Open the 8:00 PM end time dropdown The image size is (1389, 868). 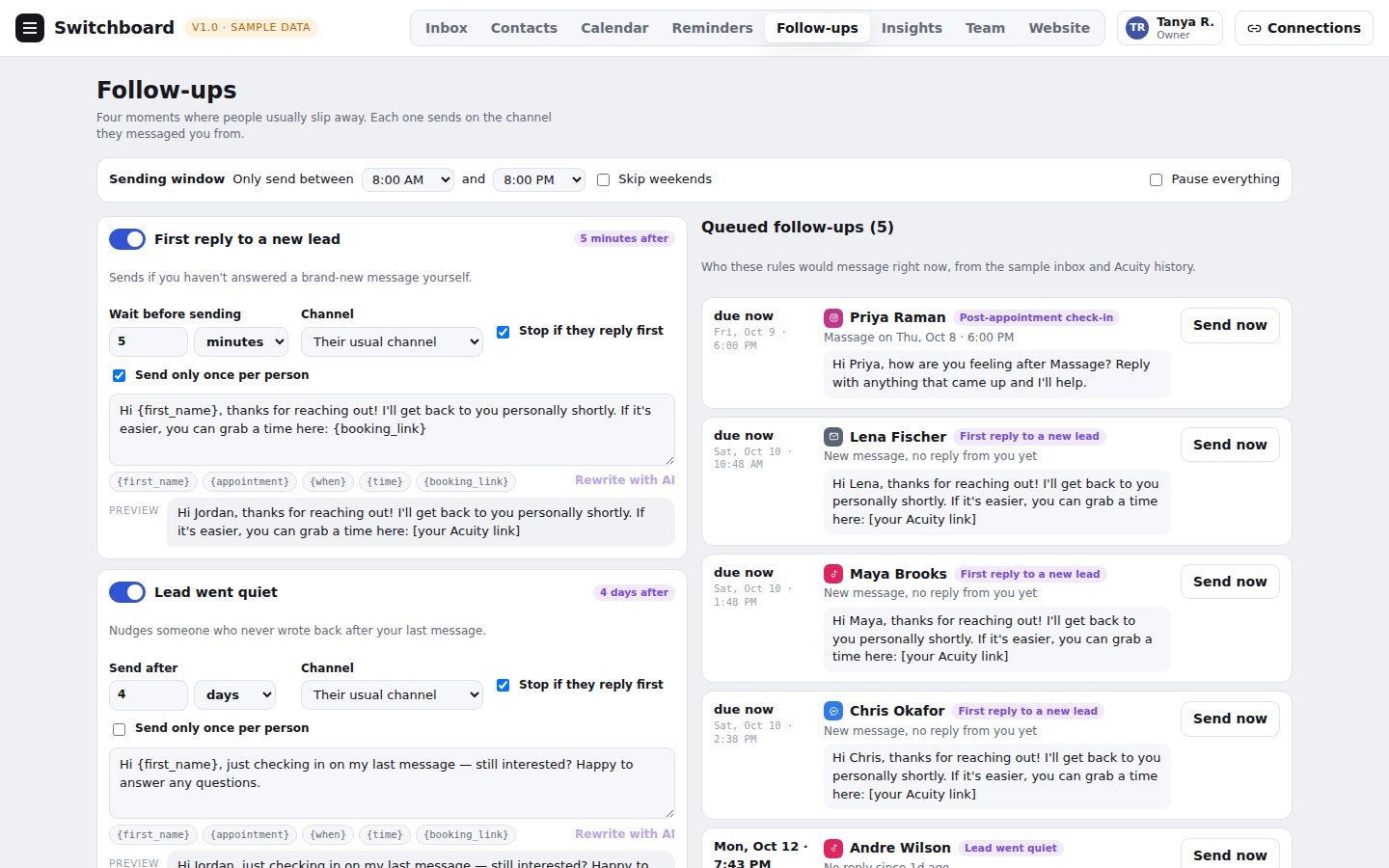click(539, 179)
